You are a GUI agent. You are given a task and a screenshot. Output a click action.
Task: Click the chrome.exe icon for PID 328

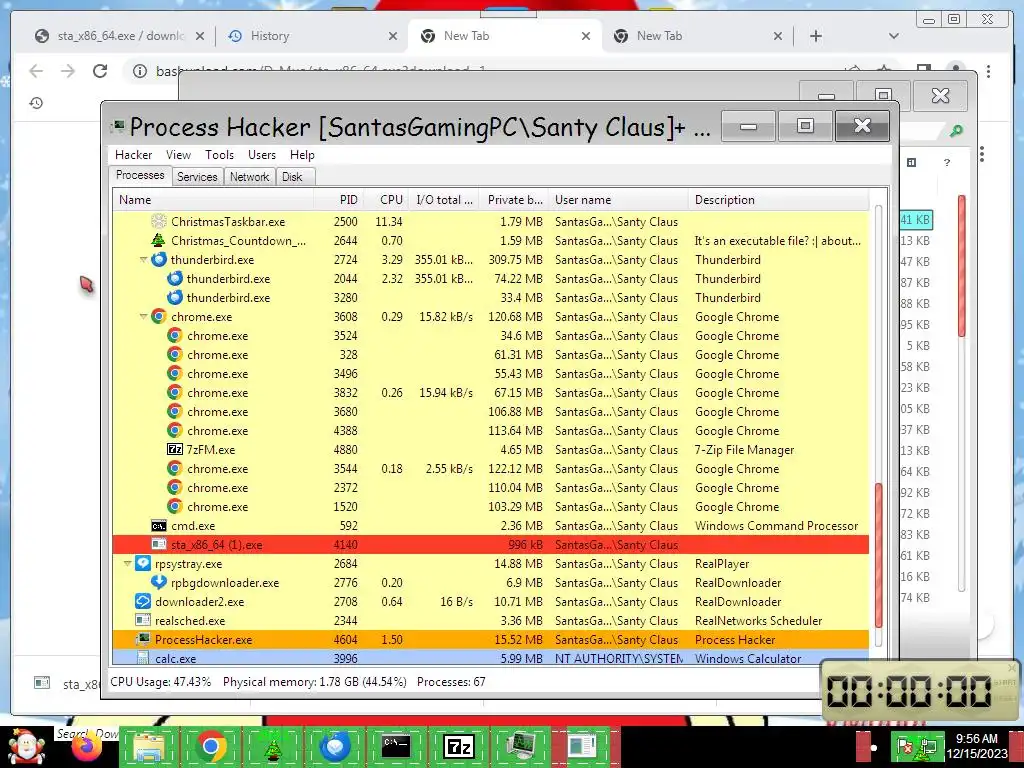coord(174,354)
